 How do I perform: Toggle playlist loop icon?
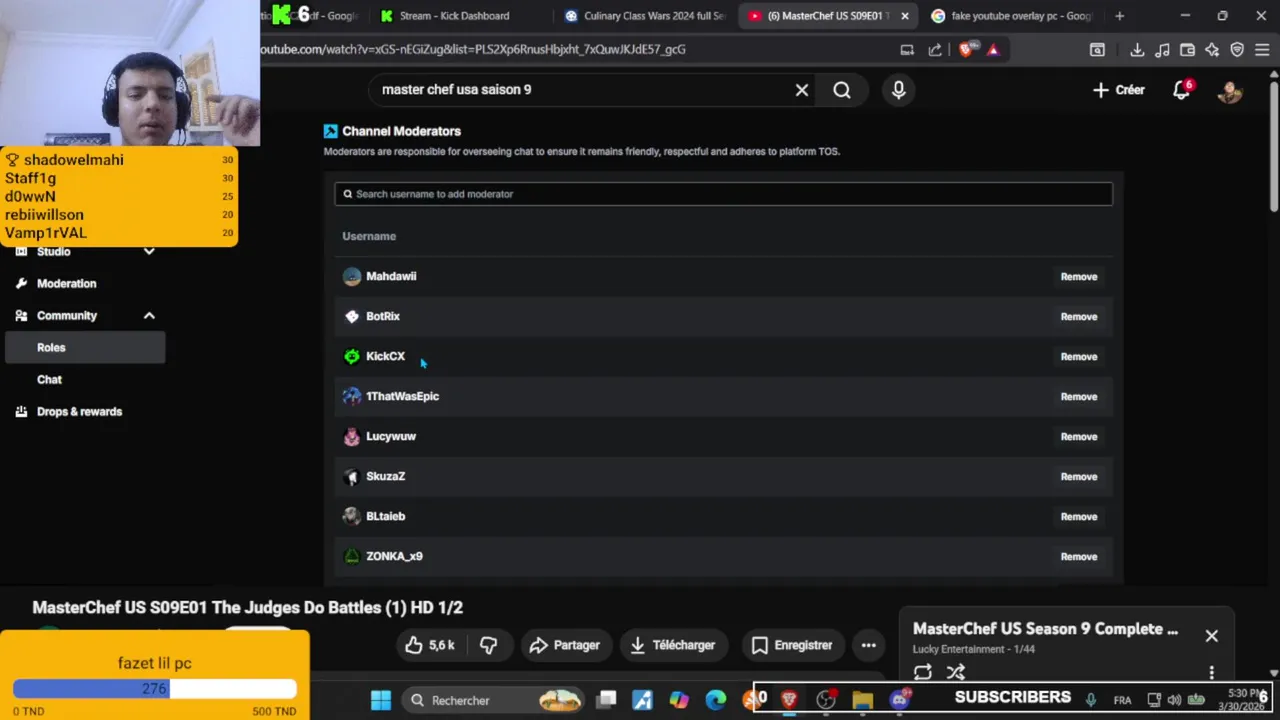923,672
